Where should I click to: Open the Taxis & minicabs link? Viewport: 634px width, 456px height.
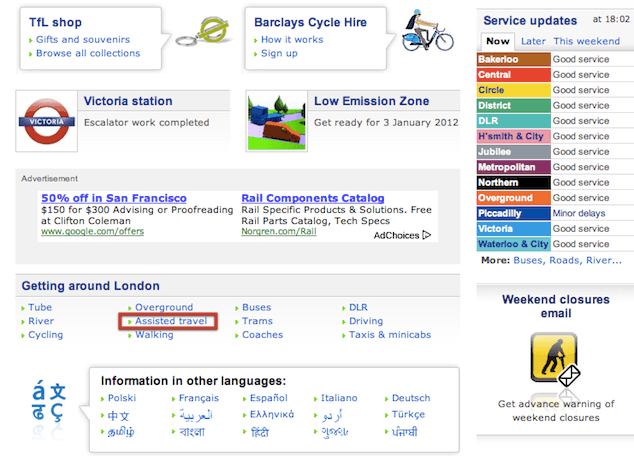tap(390, 335)
